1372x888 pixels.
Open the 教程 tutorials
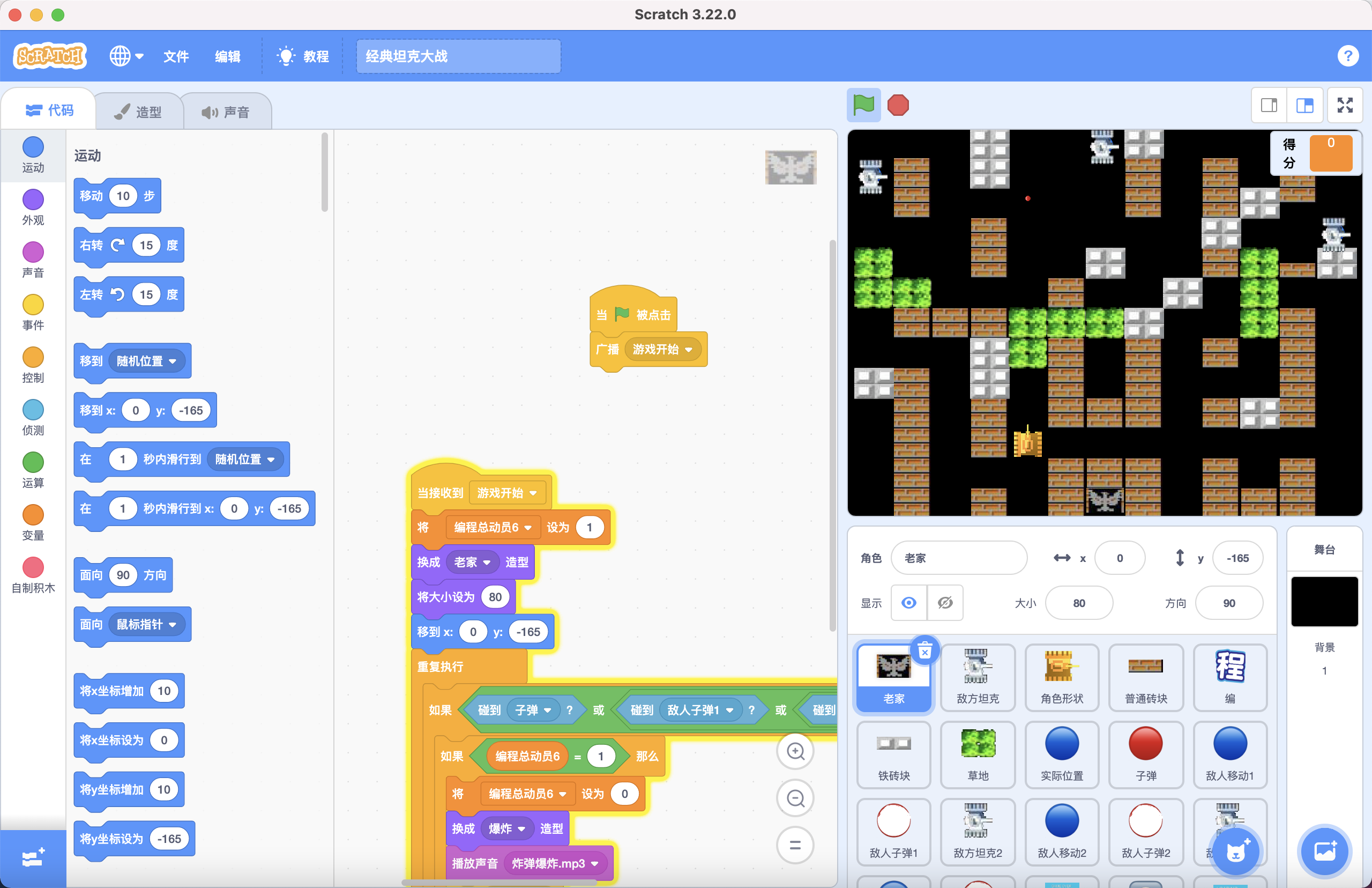coord(303,56)
